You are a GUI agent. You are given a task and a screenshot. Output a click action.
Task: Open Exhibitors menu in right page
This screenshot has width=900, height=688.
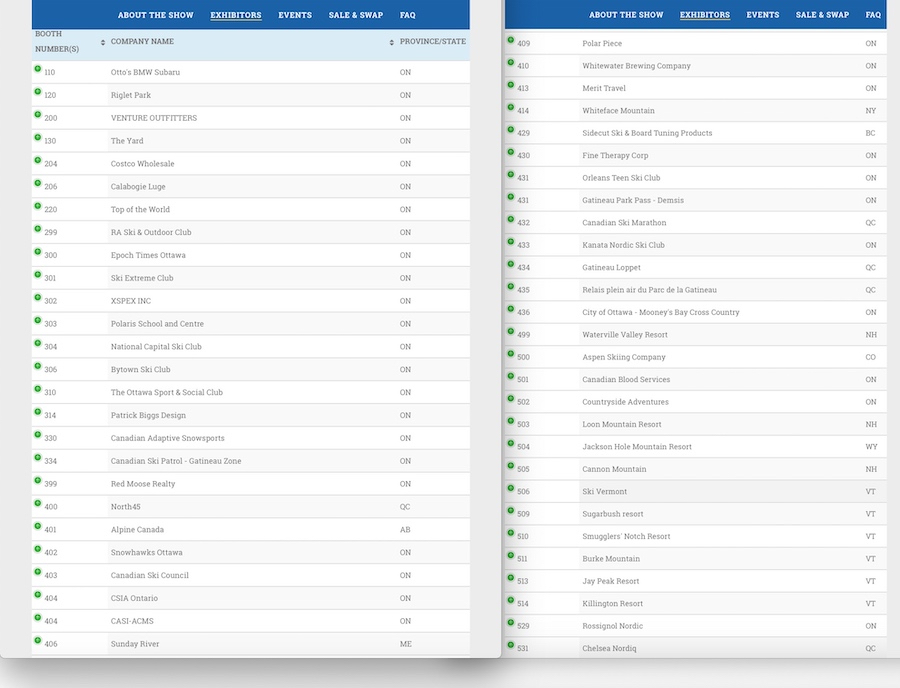point(705,14)
